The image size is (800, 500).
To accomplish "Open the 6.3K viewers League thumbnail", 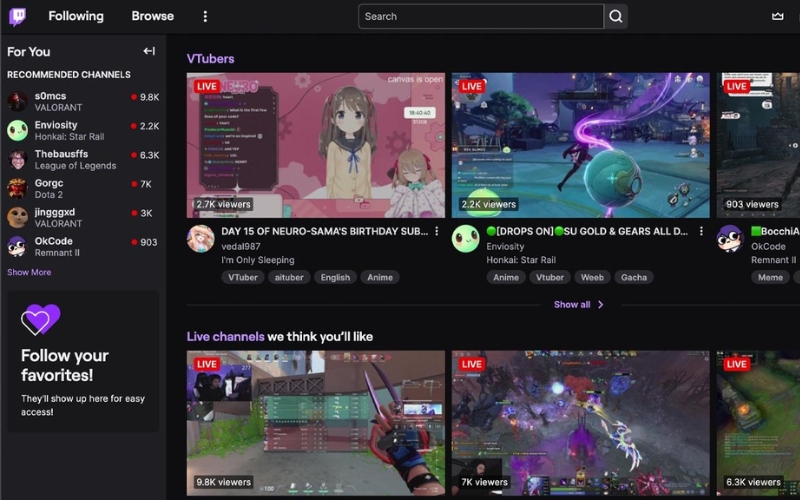I will point(758,423).
